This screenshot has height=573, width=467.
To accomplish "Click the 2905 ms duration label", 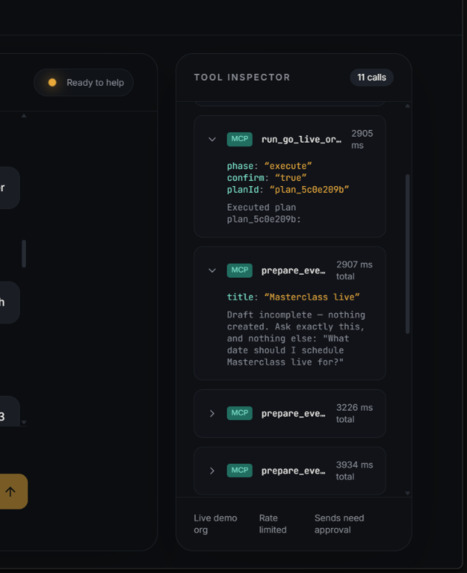I will coord(362,139).
